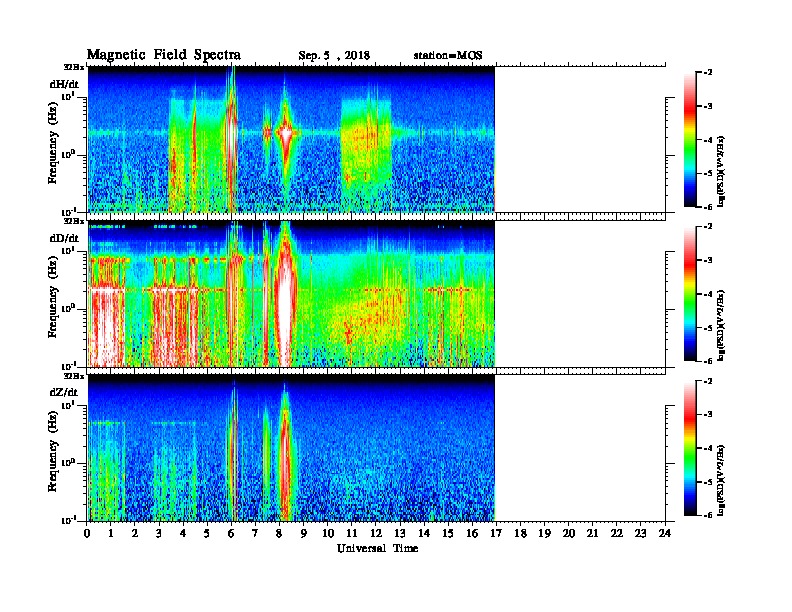Click the "dD/dt" panel label
The width and height of the screenshot is (792, 612).
64,238
